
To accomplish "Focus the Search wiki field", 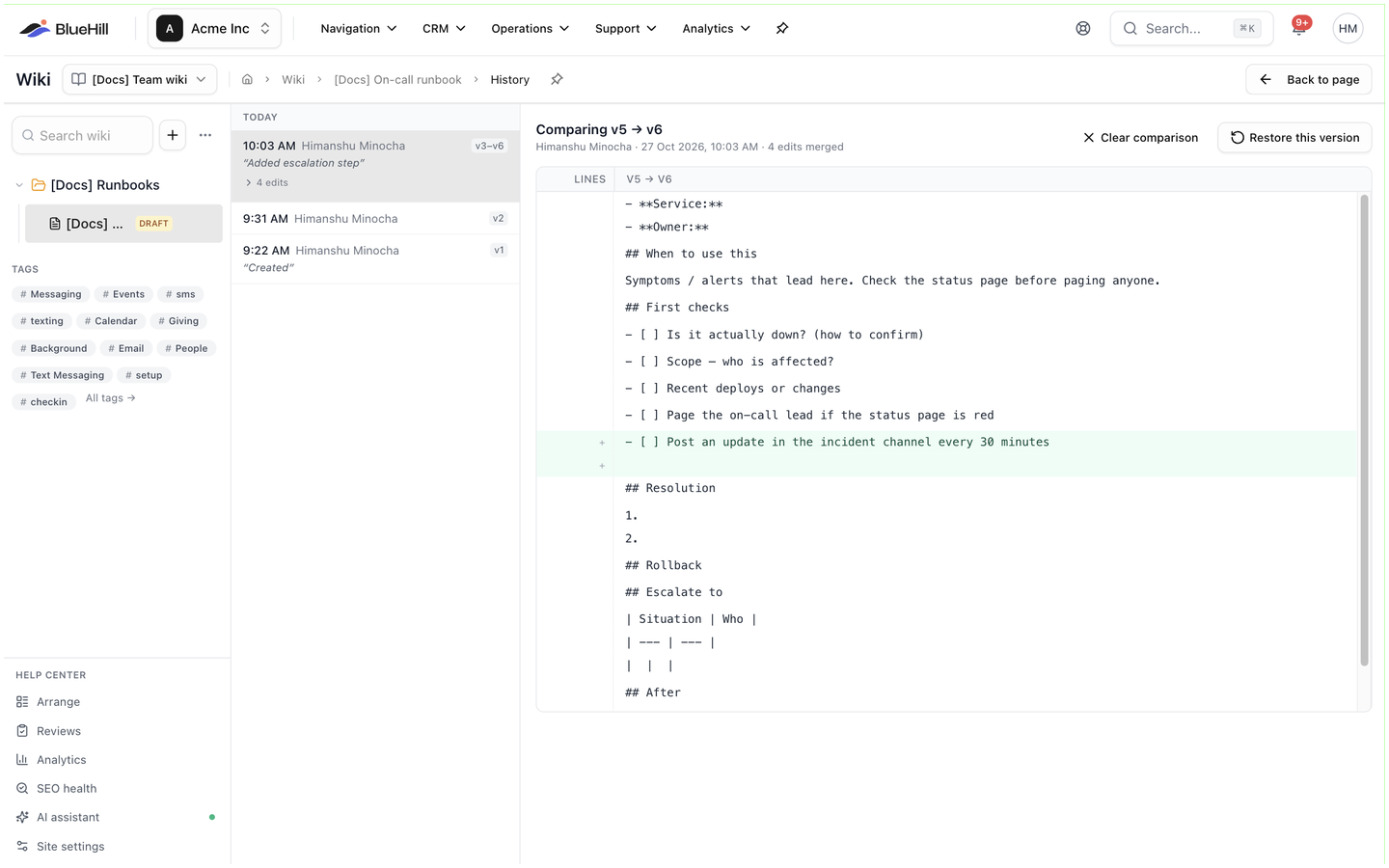I will click(x=82, y=136).
